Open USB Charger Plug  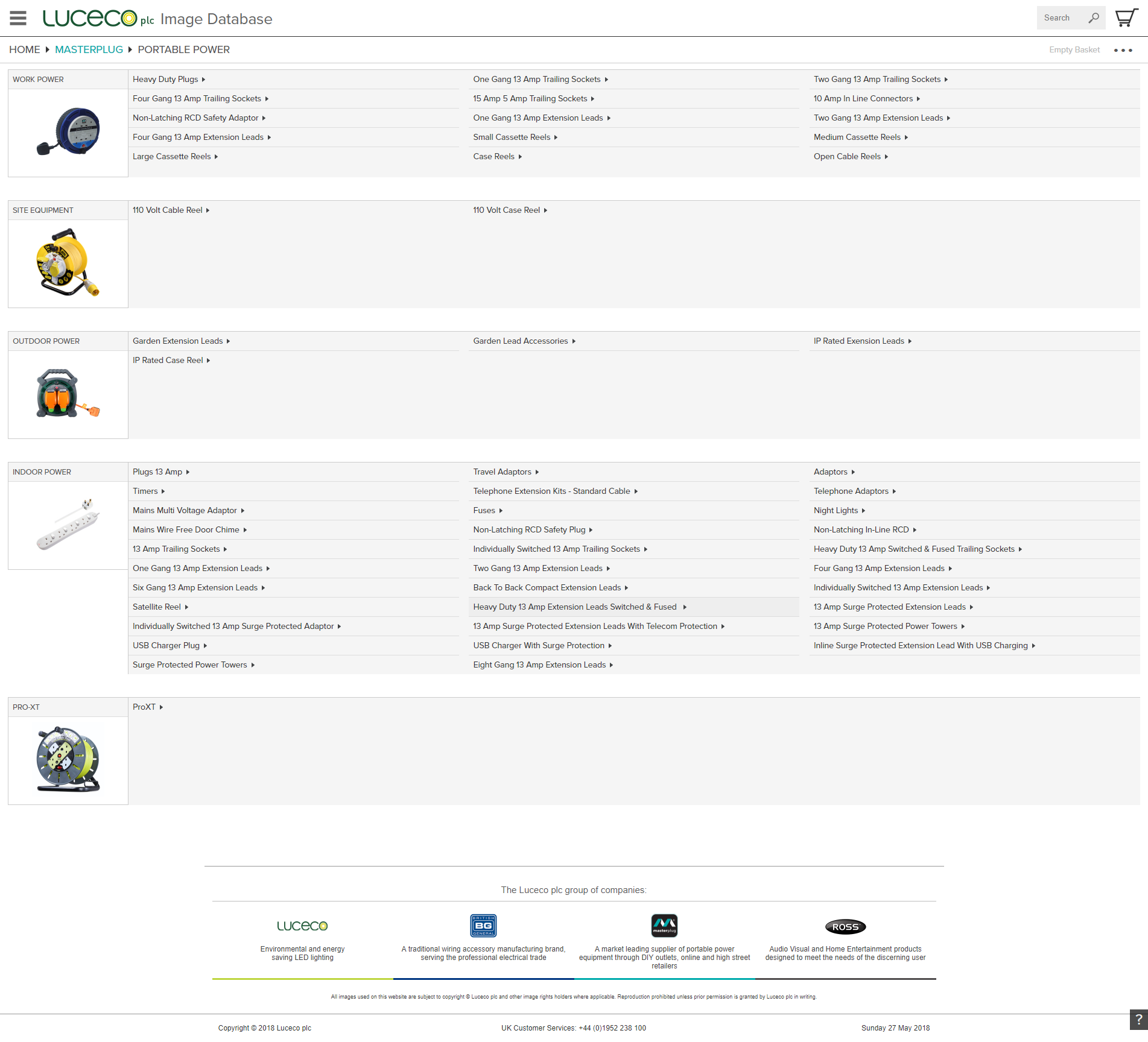point(170,645)
